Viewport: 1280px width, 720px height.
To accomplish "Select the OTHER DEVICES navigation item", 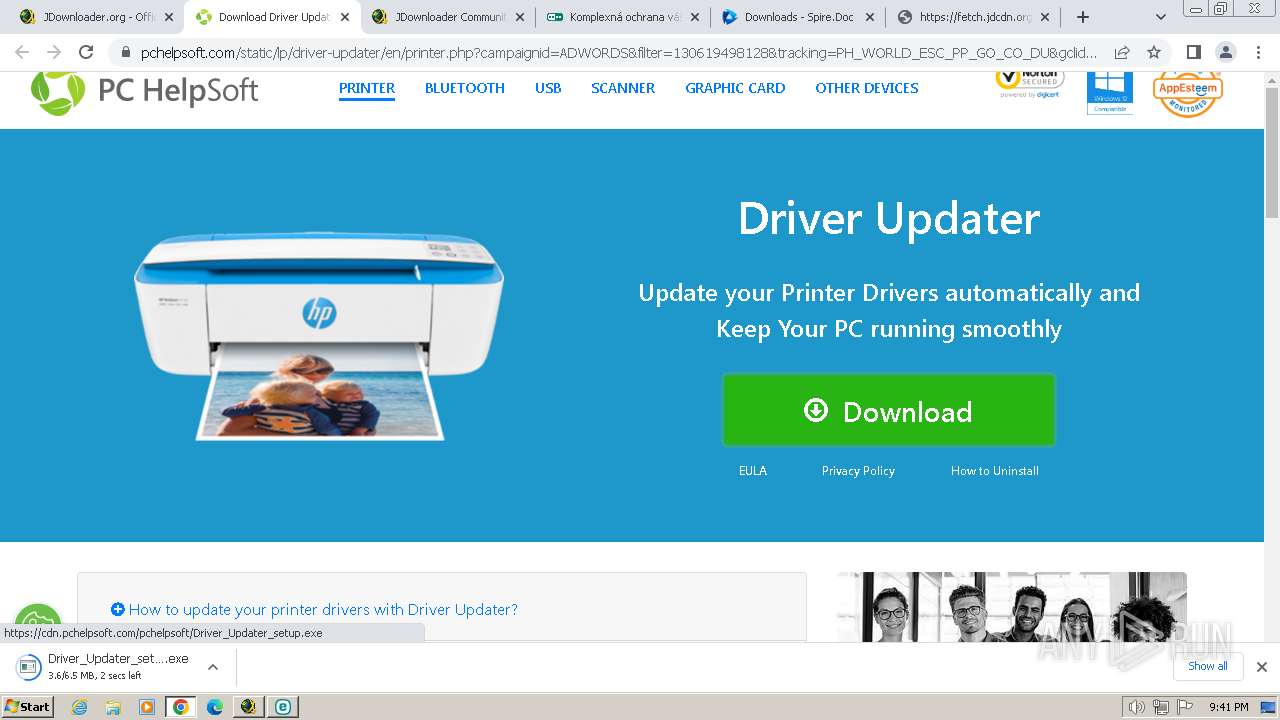I will coord(867,88).
